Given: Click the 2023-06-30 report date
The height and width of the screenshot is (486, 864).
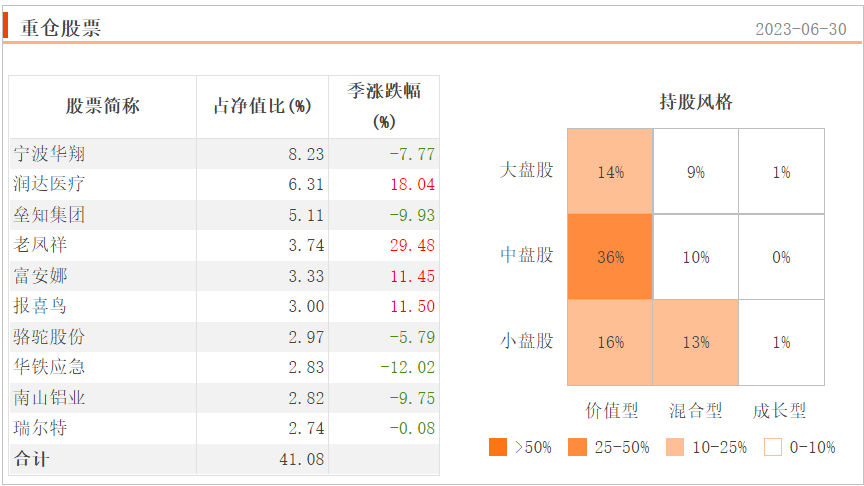Looking at the screenshot, I should pos(801,29).
